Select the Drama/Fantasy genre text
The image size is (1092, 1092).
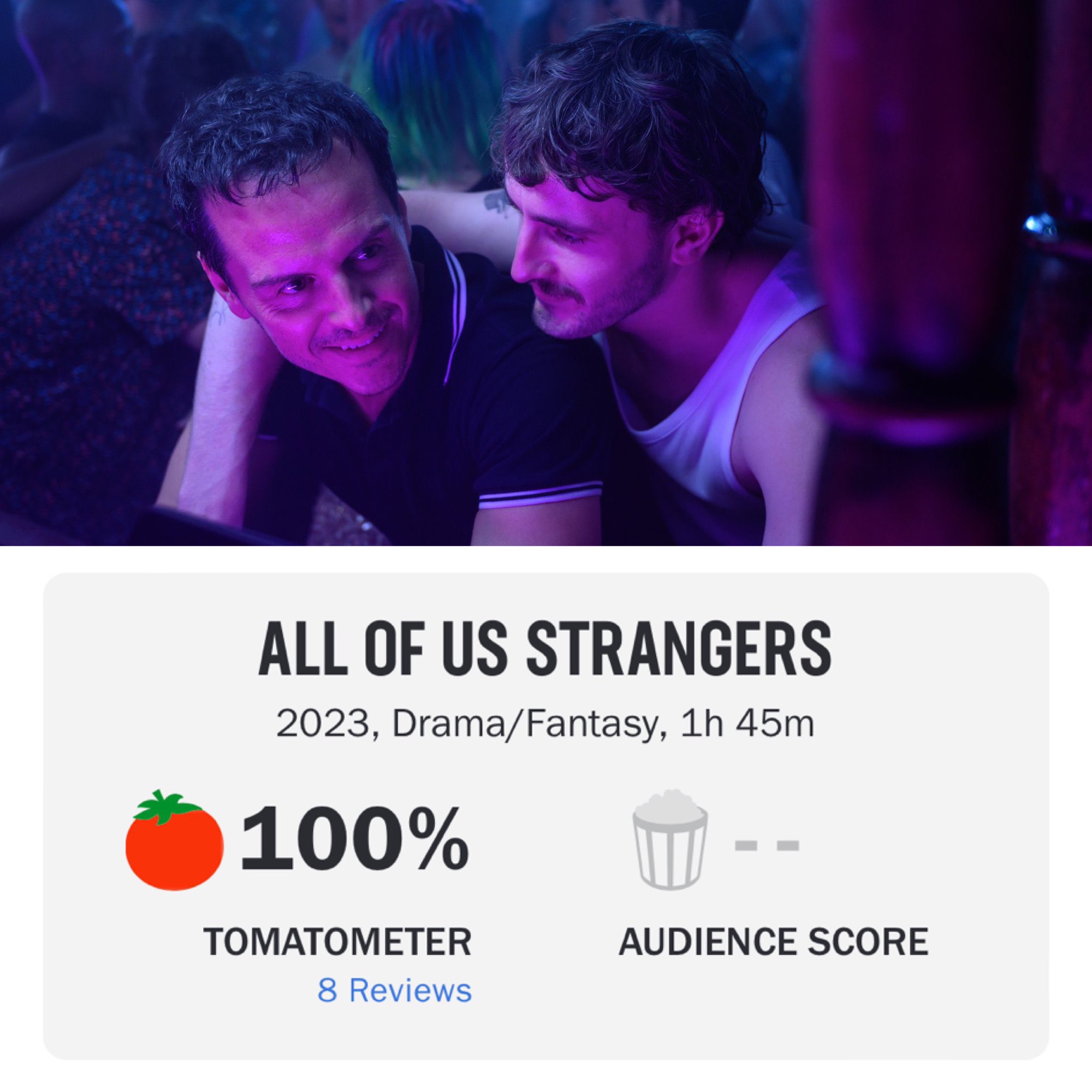pyautogui.click(x=526, y=726)
